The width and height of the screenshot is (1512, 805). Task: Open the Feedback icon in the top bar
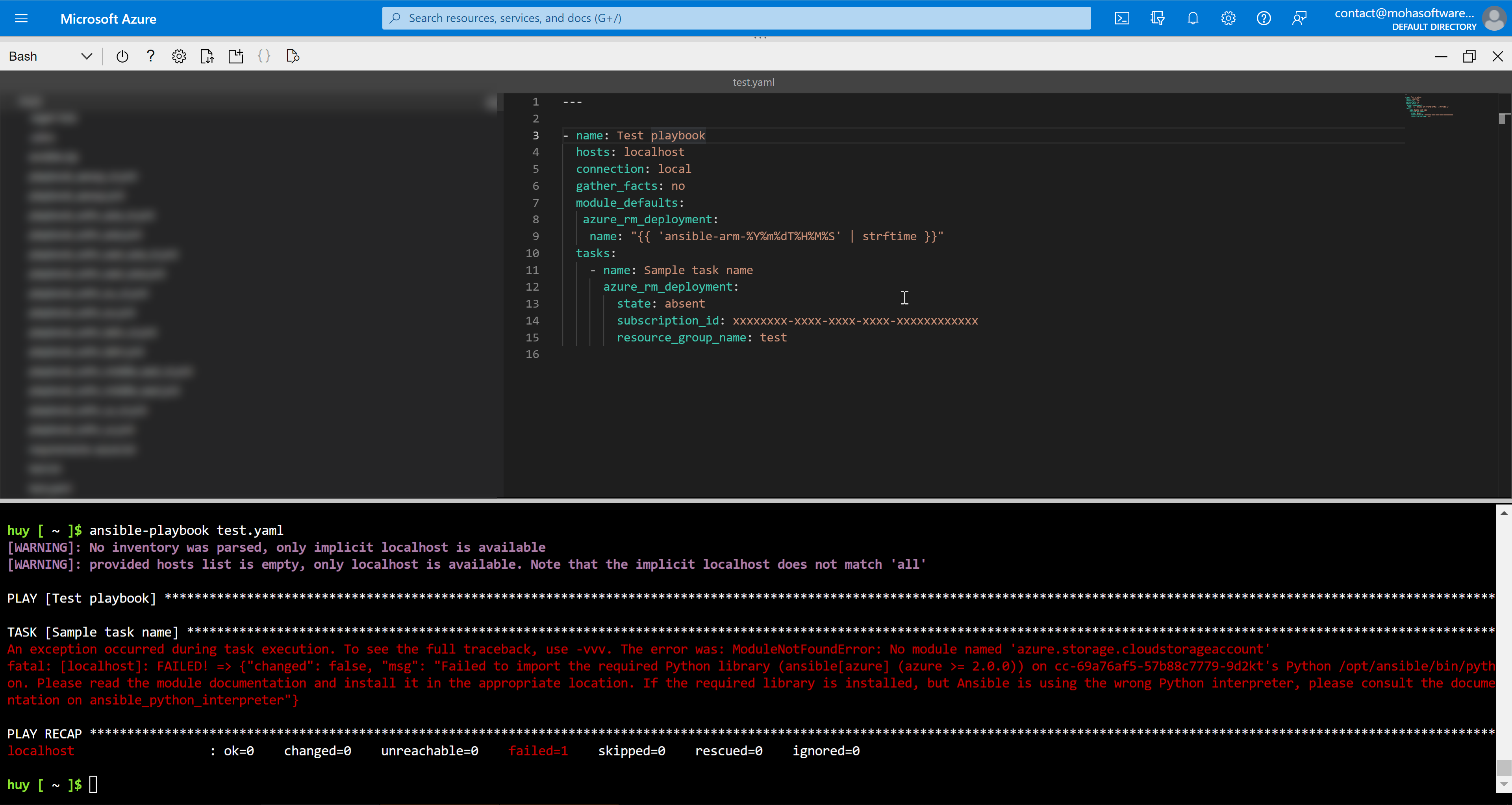point(1299,18)
